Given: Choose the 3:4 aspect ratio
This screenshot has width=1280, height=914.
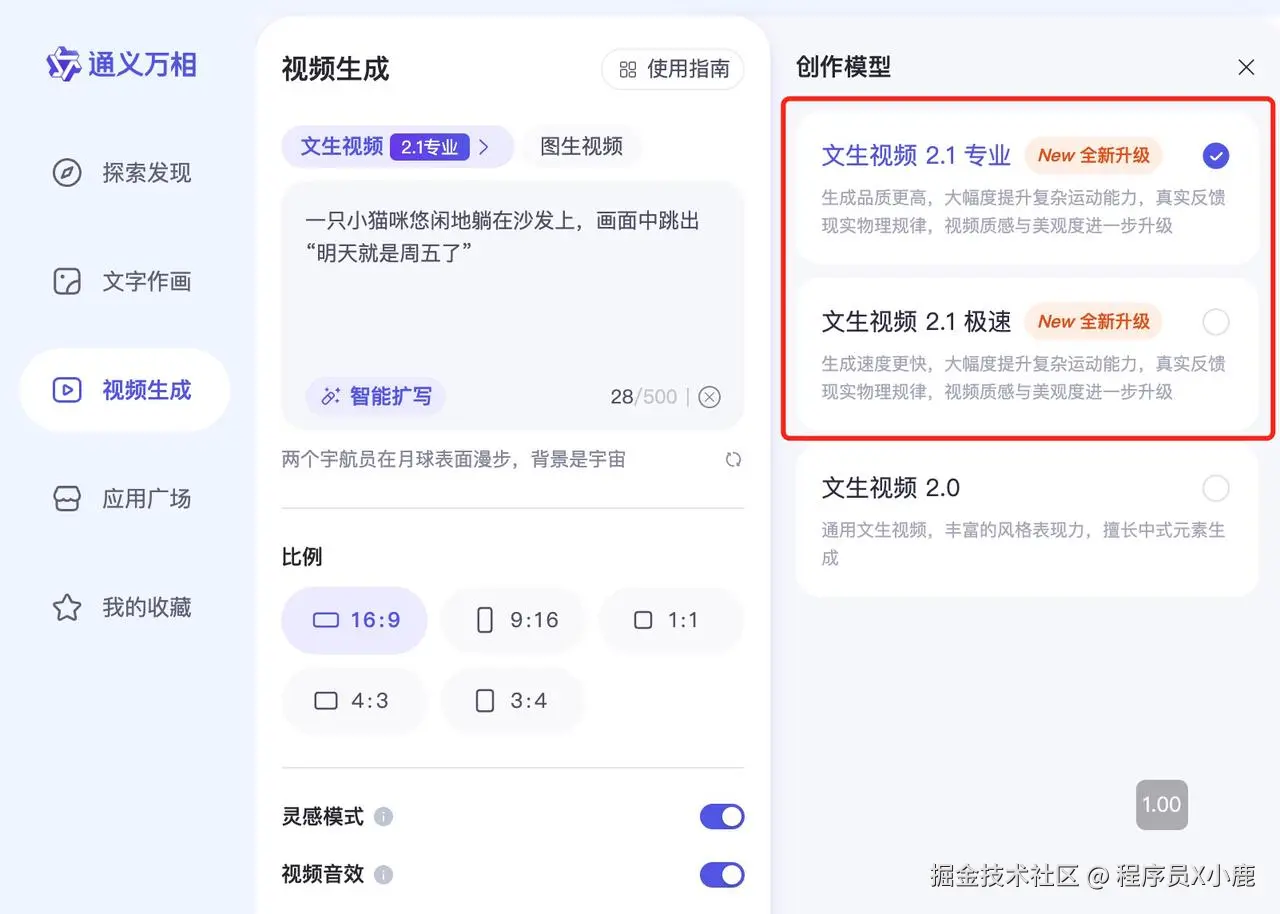Looking at the screenshot, I should [x=513, y=701].
